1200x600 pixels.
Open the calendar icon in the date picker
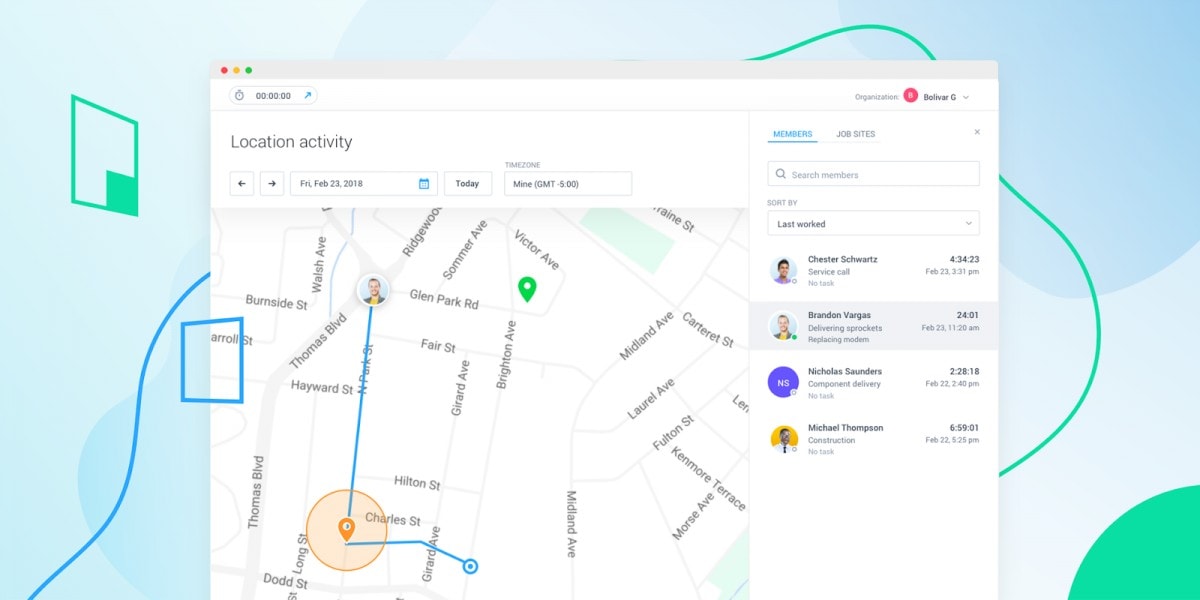(424, 183)
